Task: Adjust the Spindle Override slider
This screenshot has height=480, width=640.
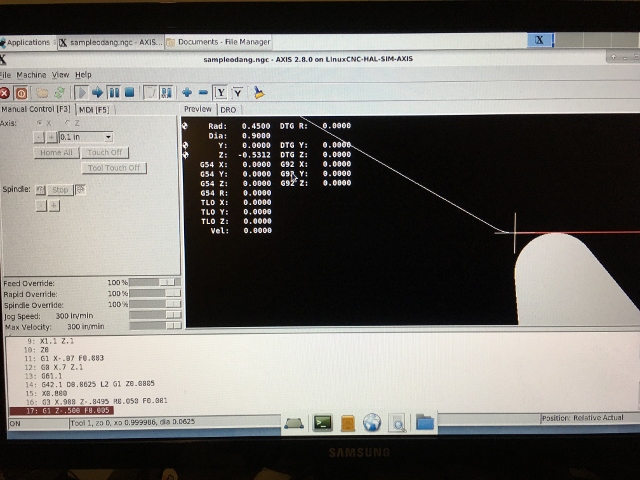Action: pos(155,304)
